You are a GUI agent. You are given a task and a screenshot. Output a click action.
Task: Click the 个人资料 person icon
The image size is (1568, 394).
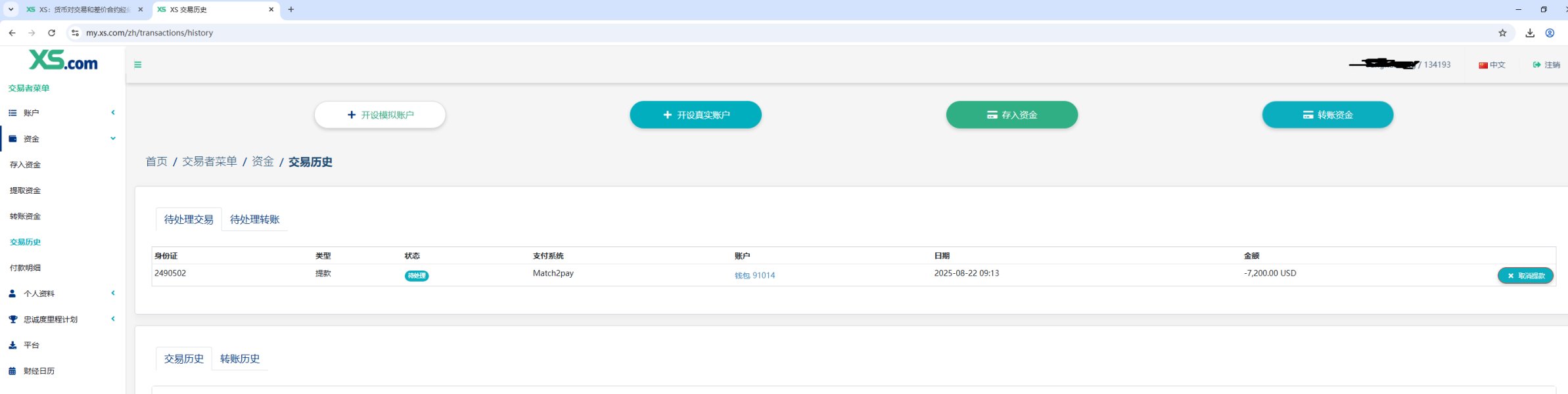coord(12,294)
